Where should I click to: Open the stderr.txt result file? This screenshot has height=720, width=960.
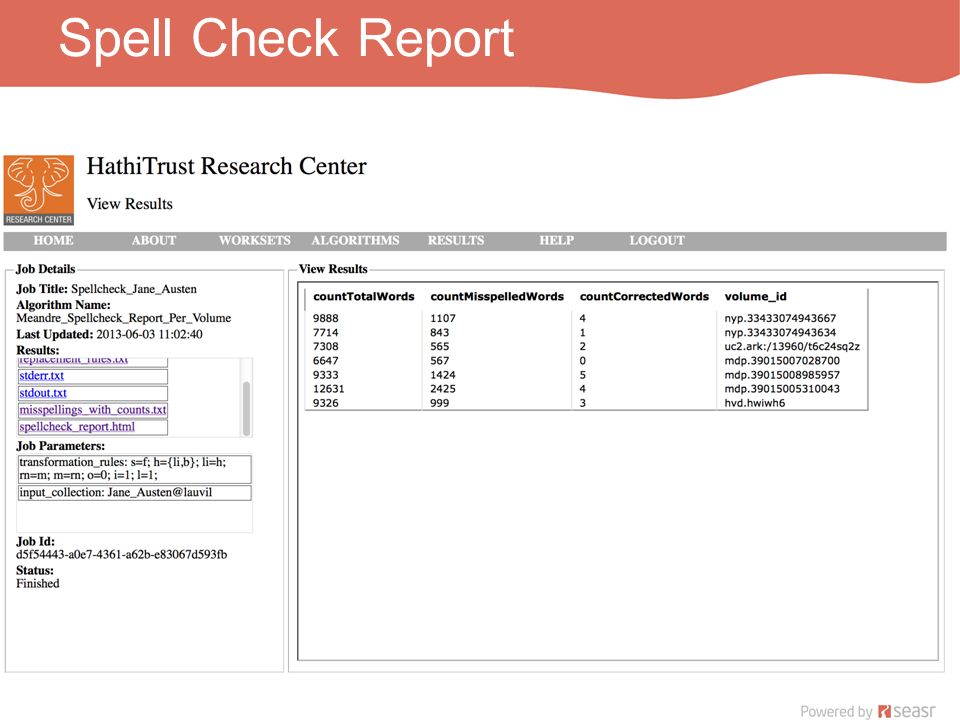42,376
